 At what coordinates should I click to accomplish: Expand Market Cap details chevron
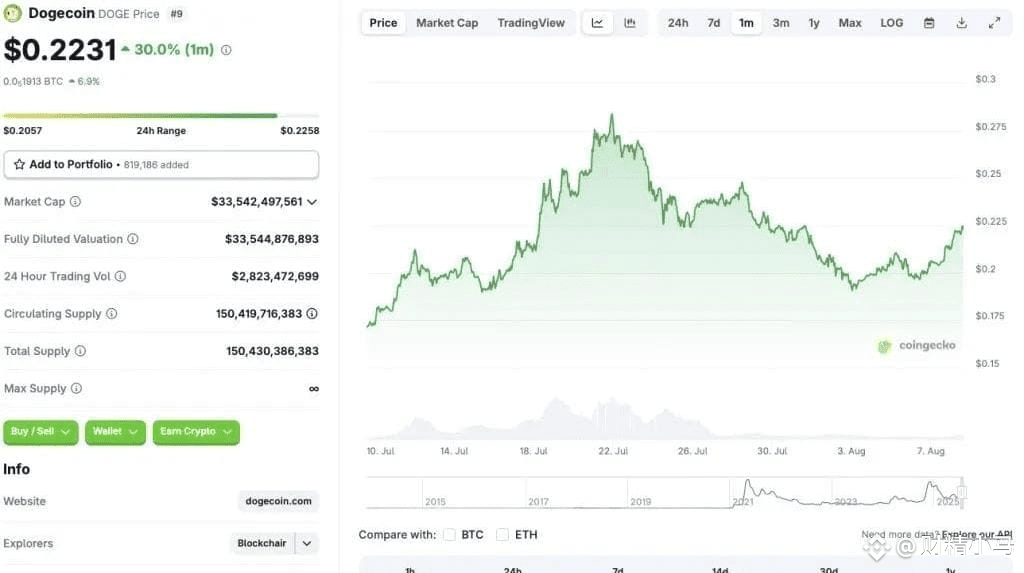[x=312, y=202]
